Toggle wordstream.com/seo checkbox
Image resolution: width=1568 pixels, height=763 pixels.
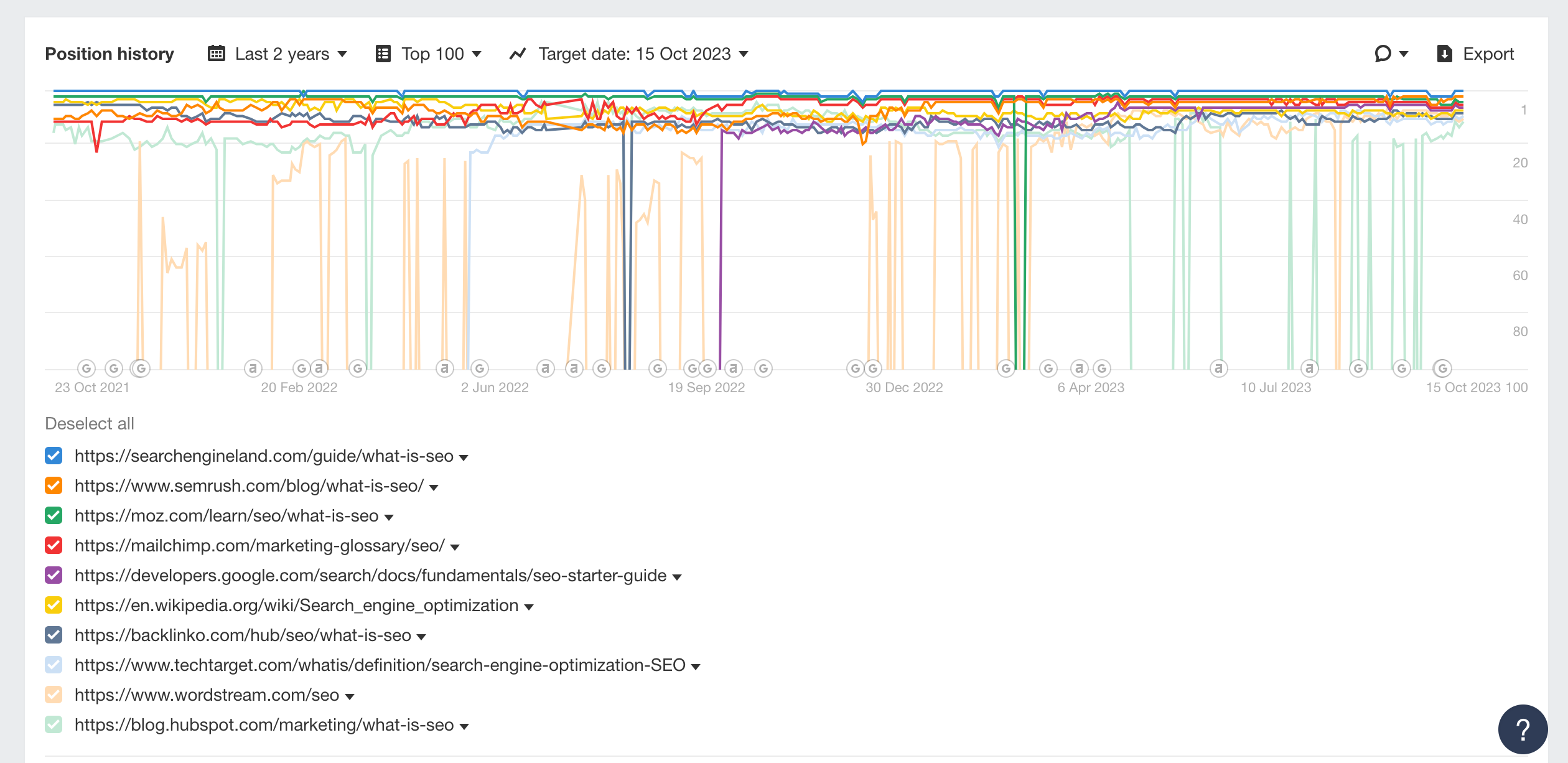click(54, 695)
